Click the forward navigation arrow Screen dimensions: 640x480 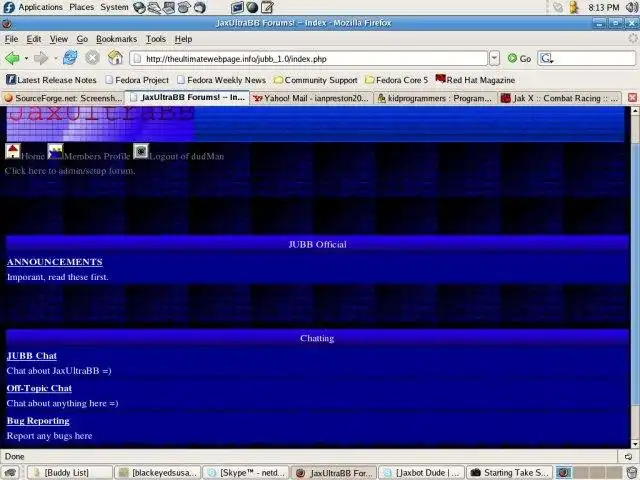pyautogui.click(x=41, y=58)
